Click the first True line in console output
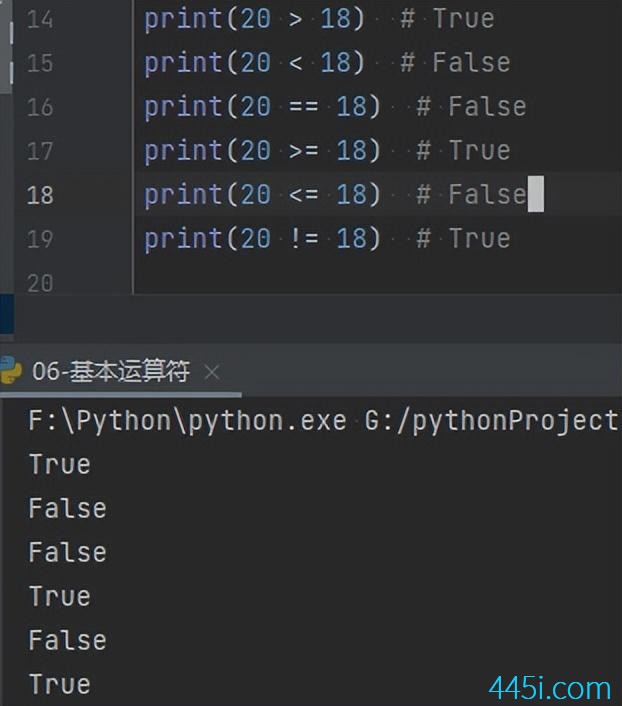The width and height of the screenshot is (622, 706). pyautogui.click(x=60, y=464)
